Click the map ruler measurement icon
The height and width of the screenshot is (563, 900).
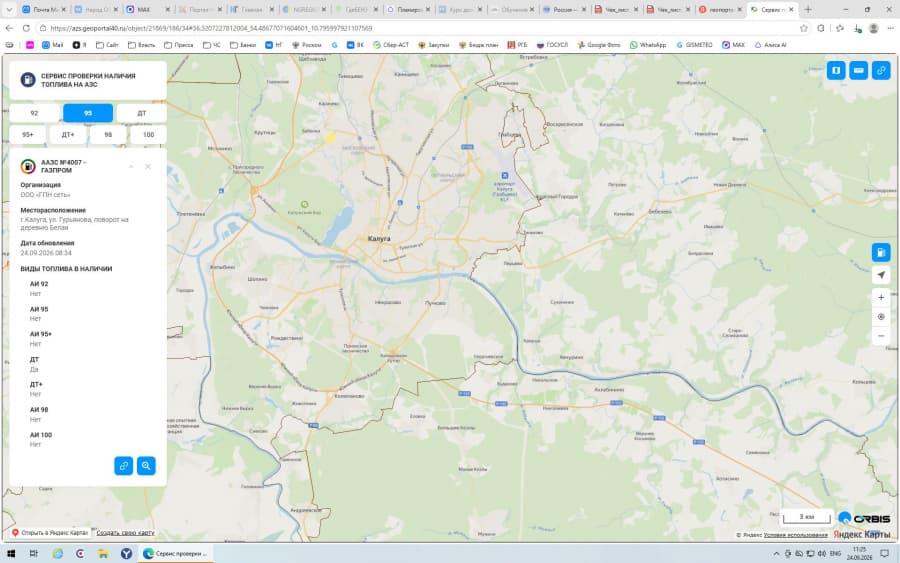click(859, 70)
